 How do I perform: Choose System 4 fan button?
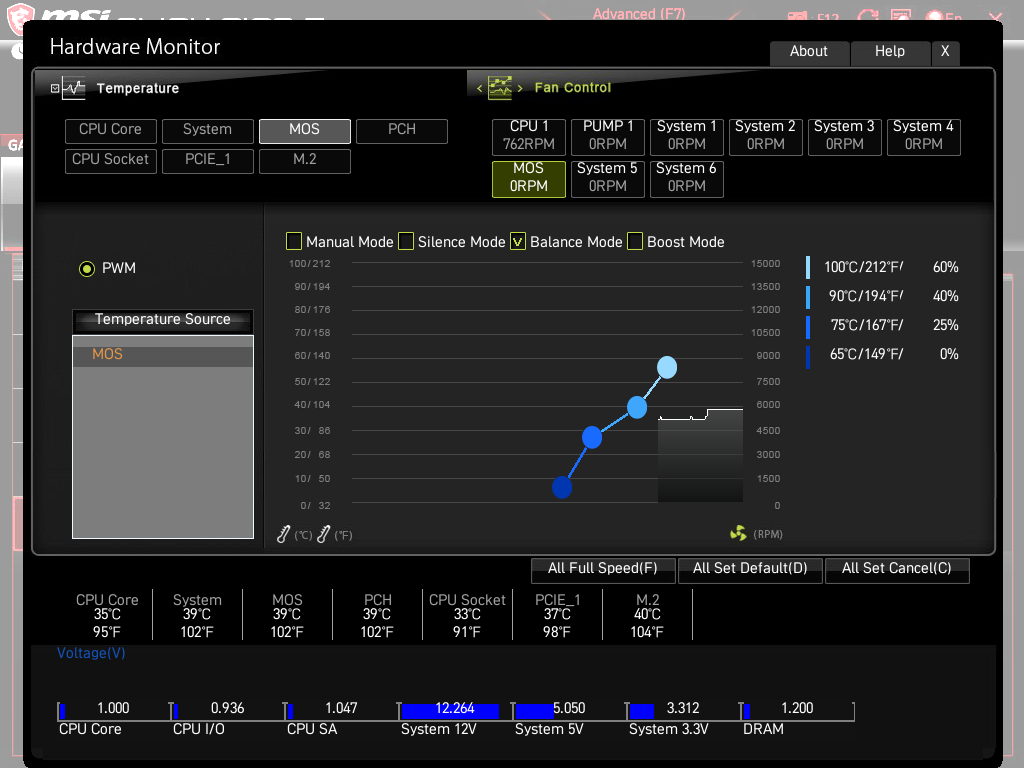coord(923,136)
